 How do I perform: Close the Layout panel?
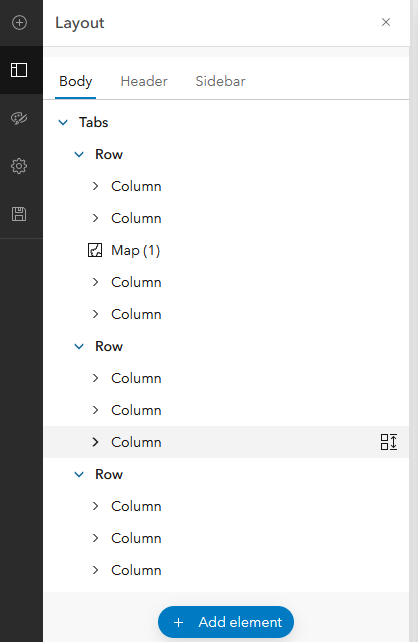pos(386,22)
